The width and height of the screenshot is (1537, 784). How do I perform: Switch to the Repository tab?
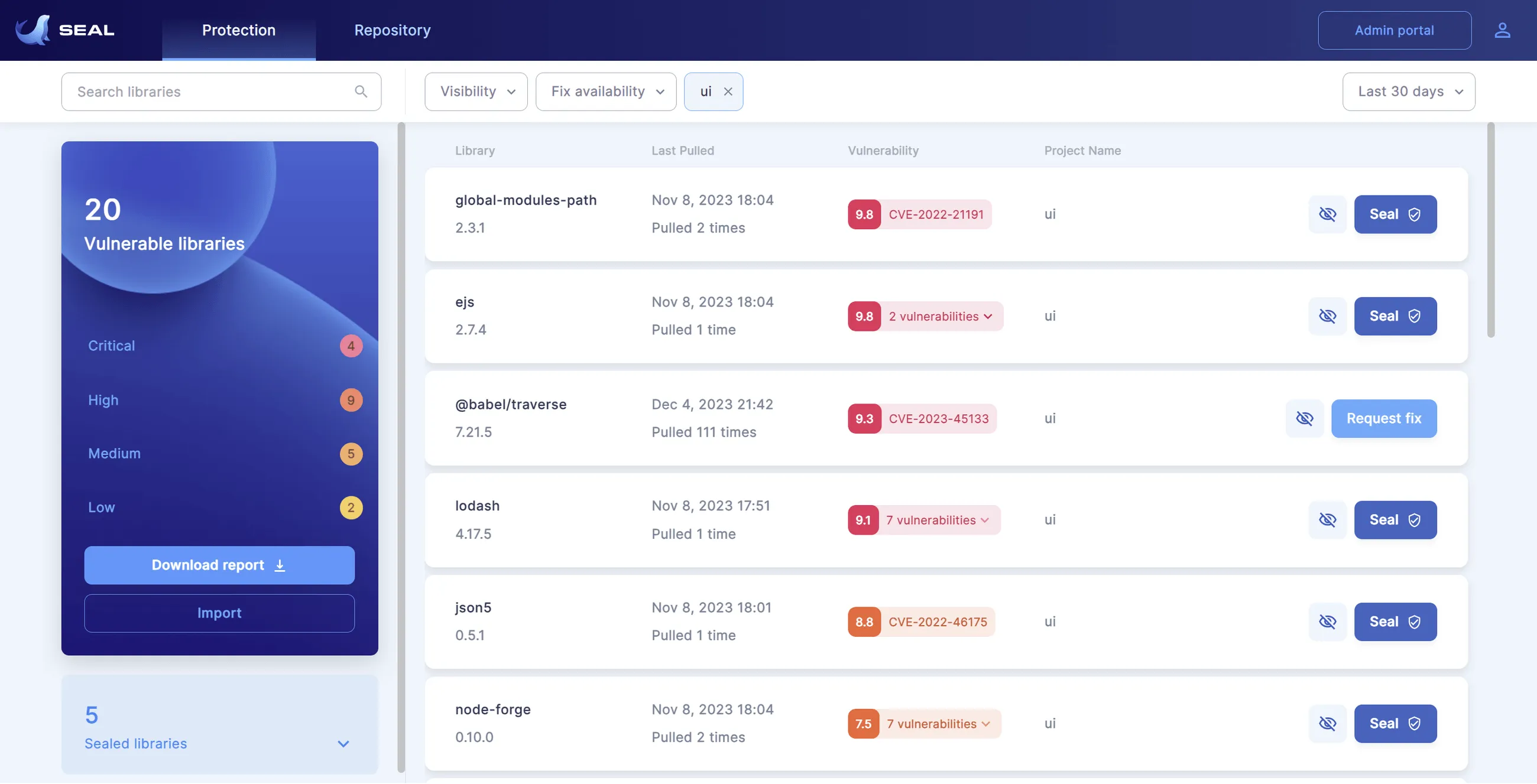392,30
